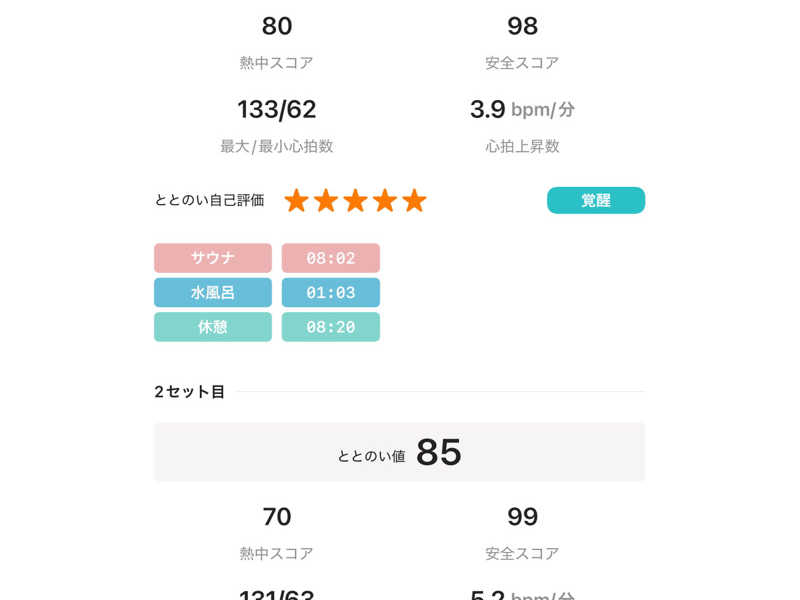Click the fourth orange rating star
The height and width of the screenshot is (600, 800).
pos(385,201)
